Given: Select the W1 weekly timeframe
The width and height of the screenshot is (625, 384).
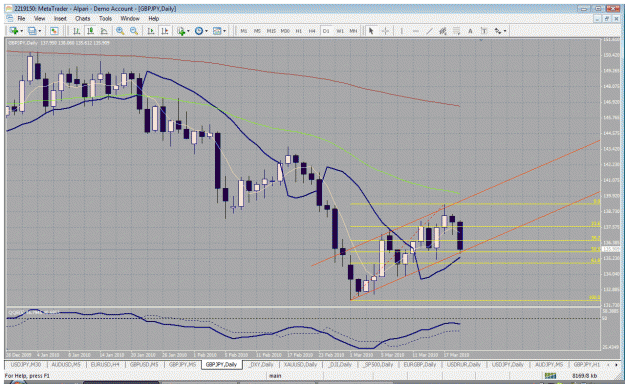Looking at the screenshot, I should click(x=340, y=31).
